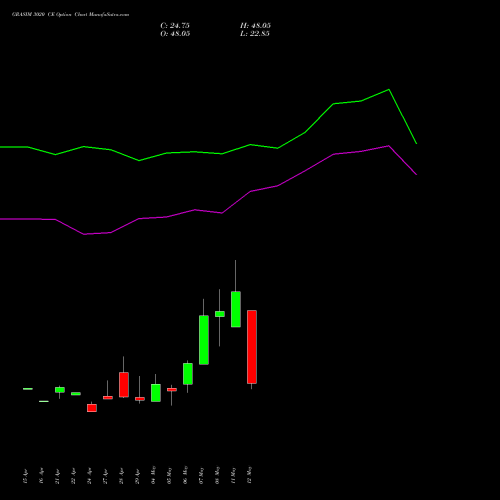Viewport: 500px width, 500px height.
Task: Click the tall green candle for 07 May
Action: (204, 340)
